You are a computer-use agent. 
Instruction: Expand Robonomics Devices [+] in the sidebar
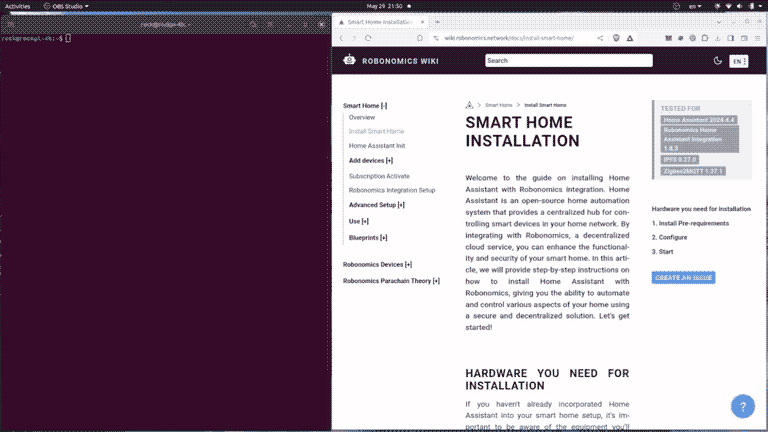point(377,264)
